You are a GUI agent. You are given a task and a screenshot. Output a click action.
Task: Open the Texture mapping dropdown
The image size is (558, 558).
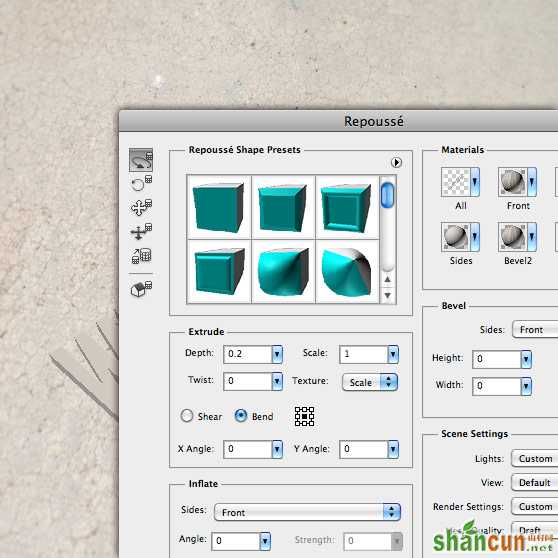(x=370, y=382)
